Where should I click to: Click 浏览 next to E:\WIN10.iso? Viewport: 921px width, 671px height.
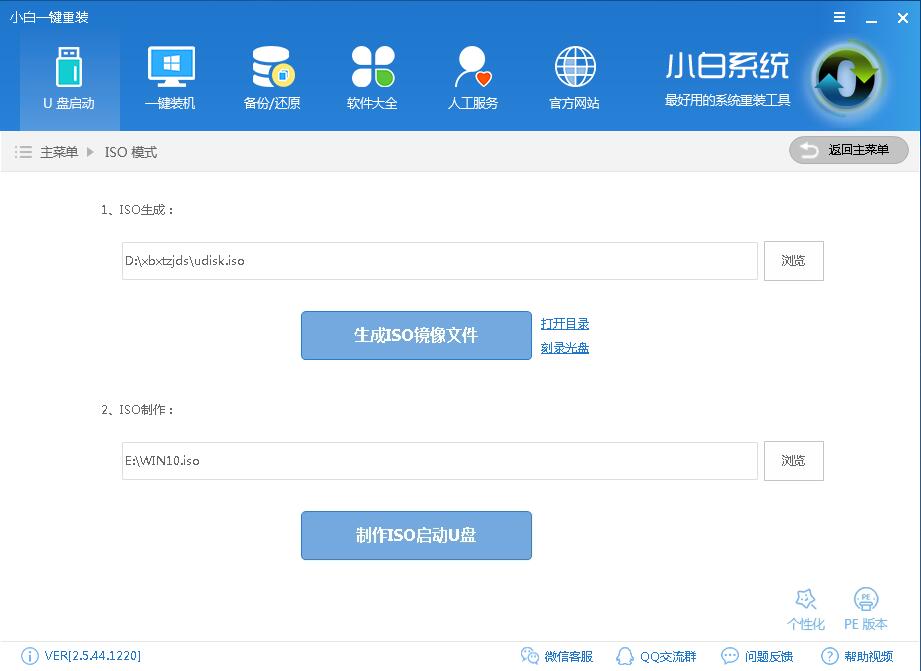tap(793, 461)
